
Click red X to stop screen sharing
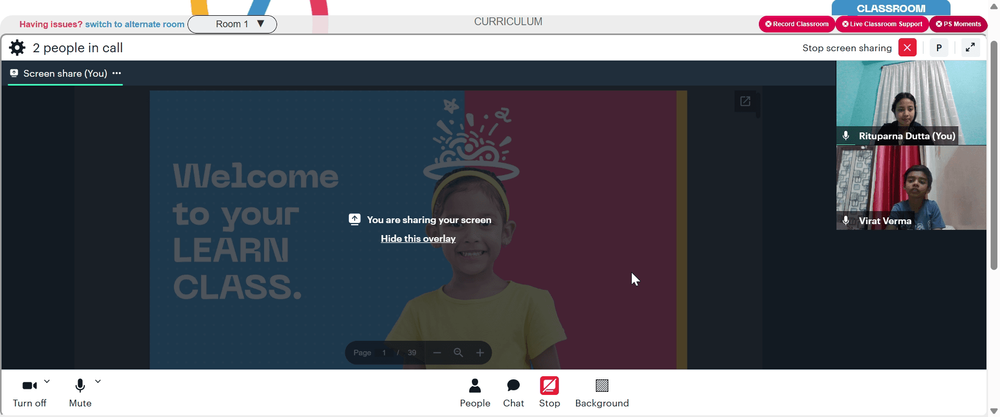coord(907,48)
